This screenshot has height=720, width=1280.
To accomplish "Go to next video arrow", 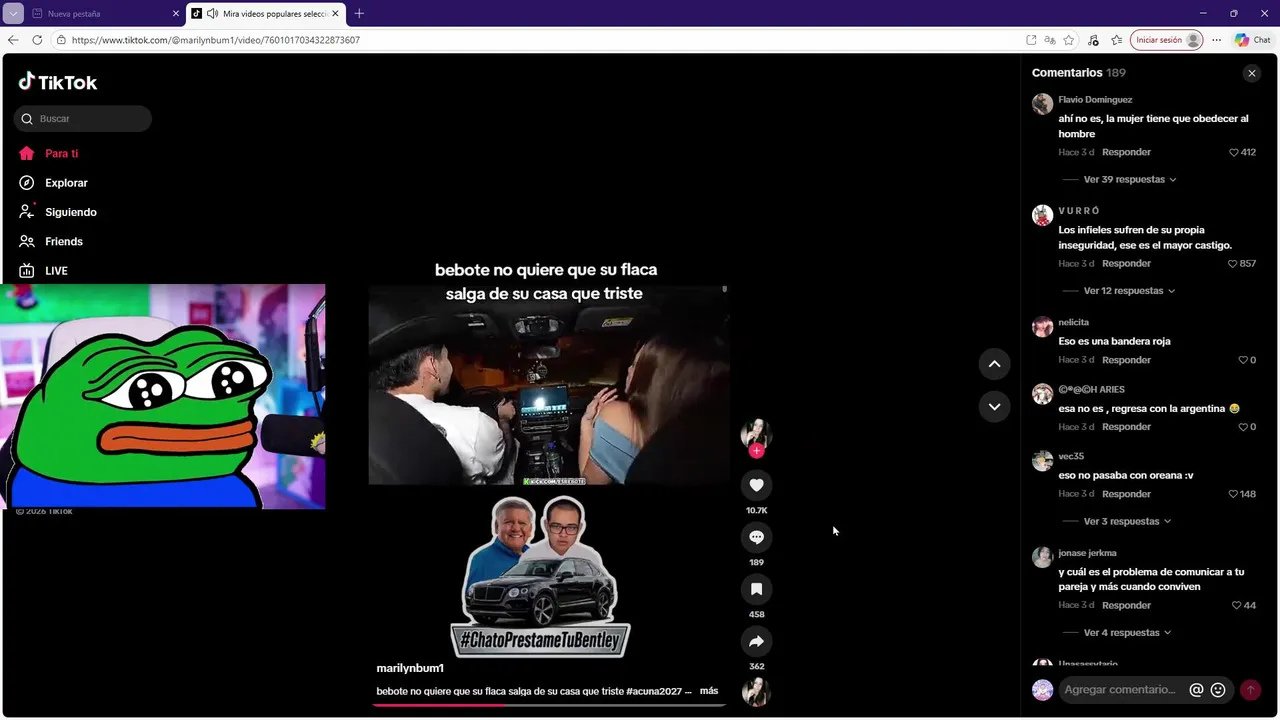I will pyautogui.click(x=994, y=406).
